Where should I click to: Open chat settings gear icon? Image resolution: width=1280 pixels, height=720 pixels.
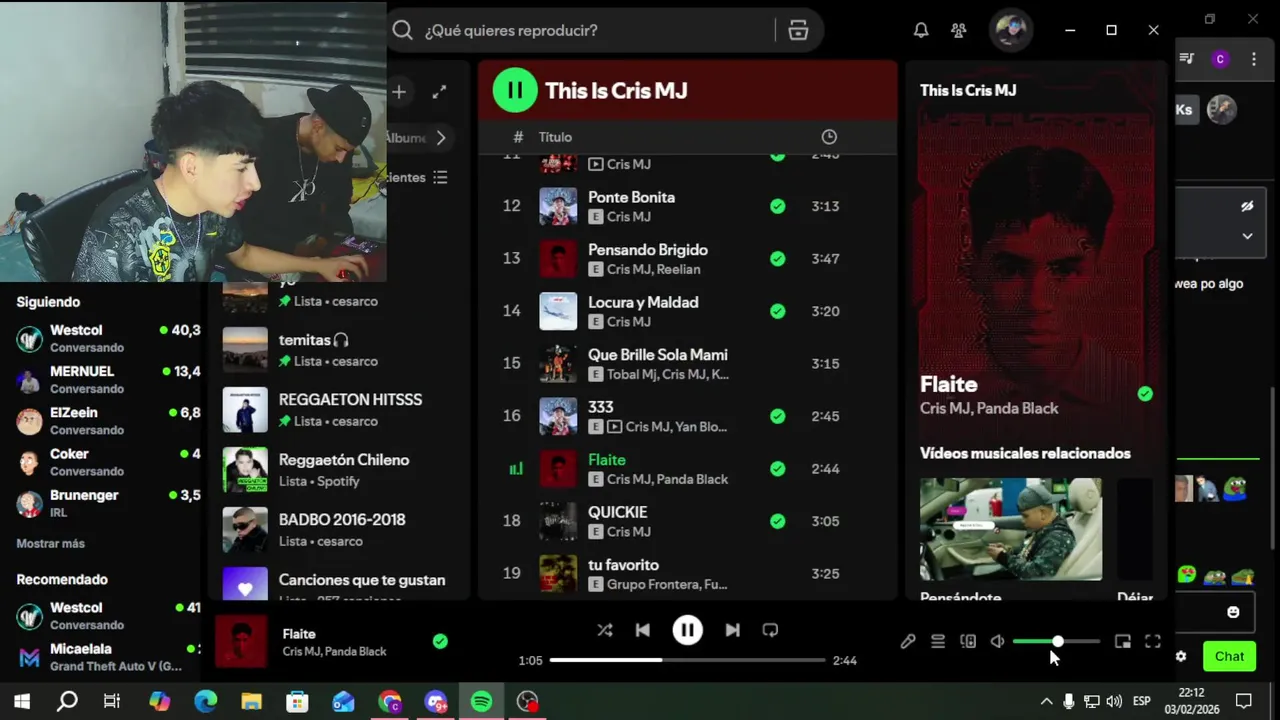1181,656
